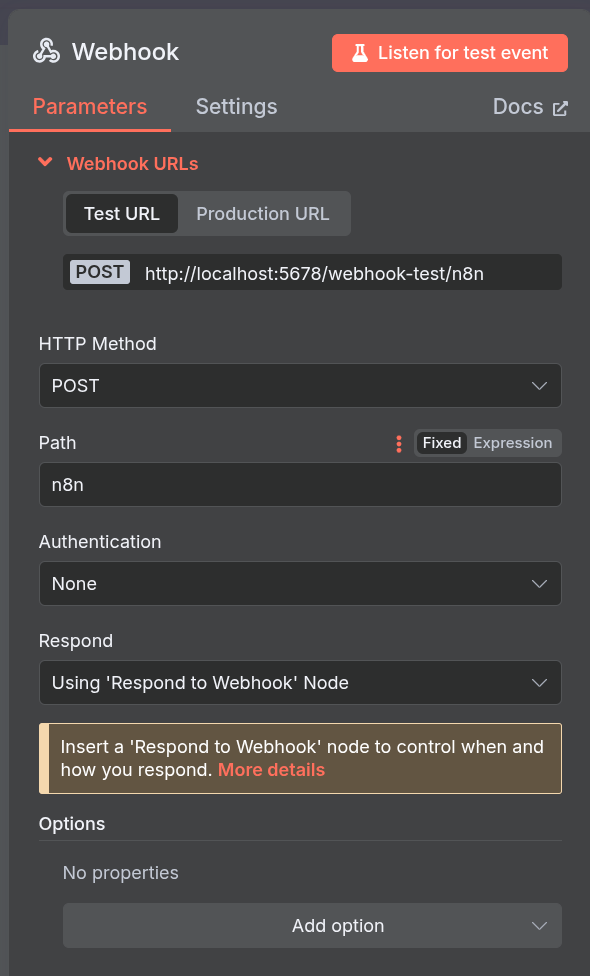590x976 pixels.
Task: Click the Path input field
Action: (x=300, y=484)
